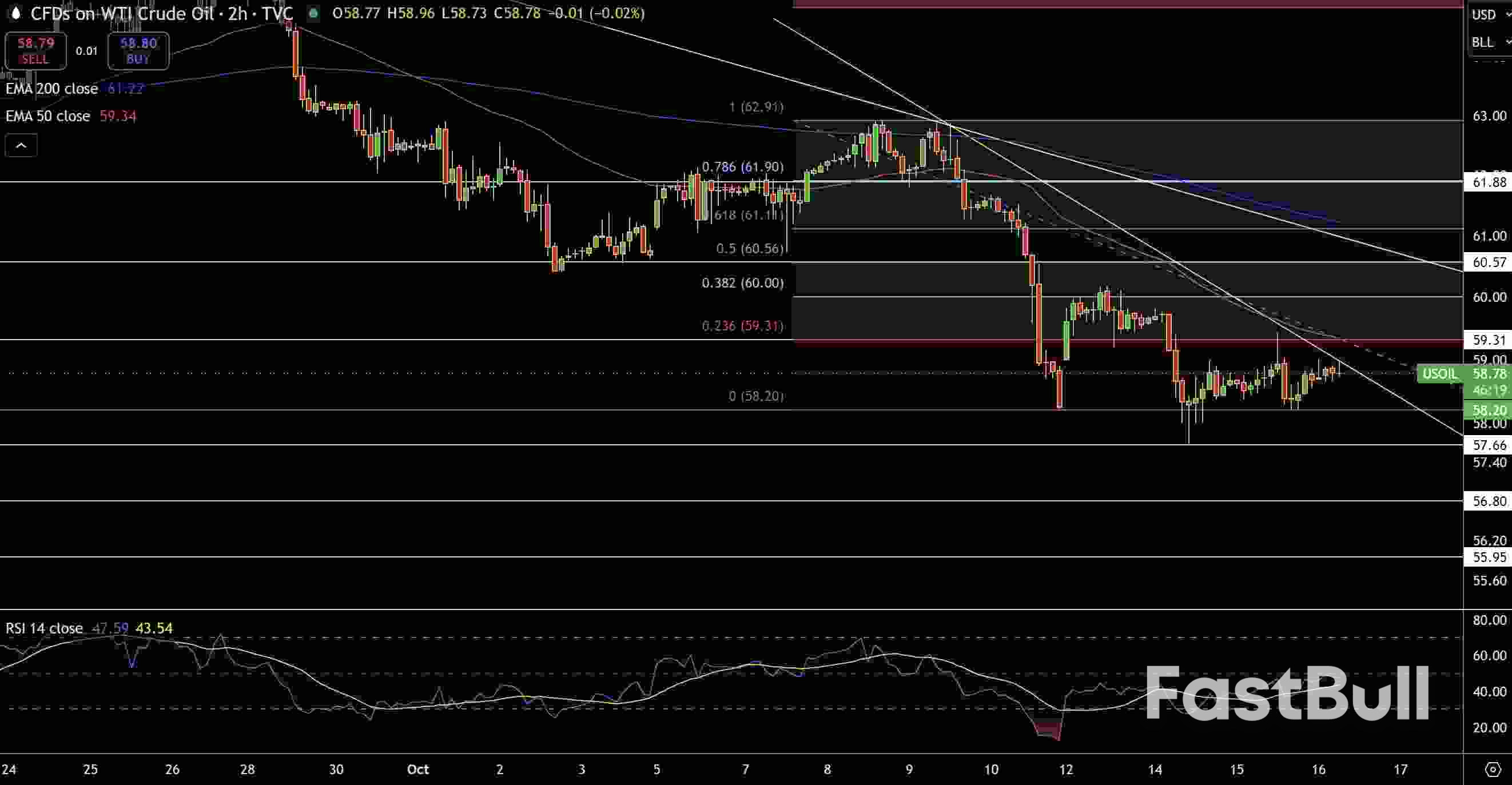
Task: Click the USOIL price tag on the right scale
Action: click(x=1441, y=374)
